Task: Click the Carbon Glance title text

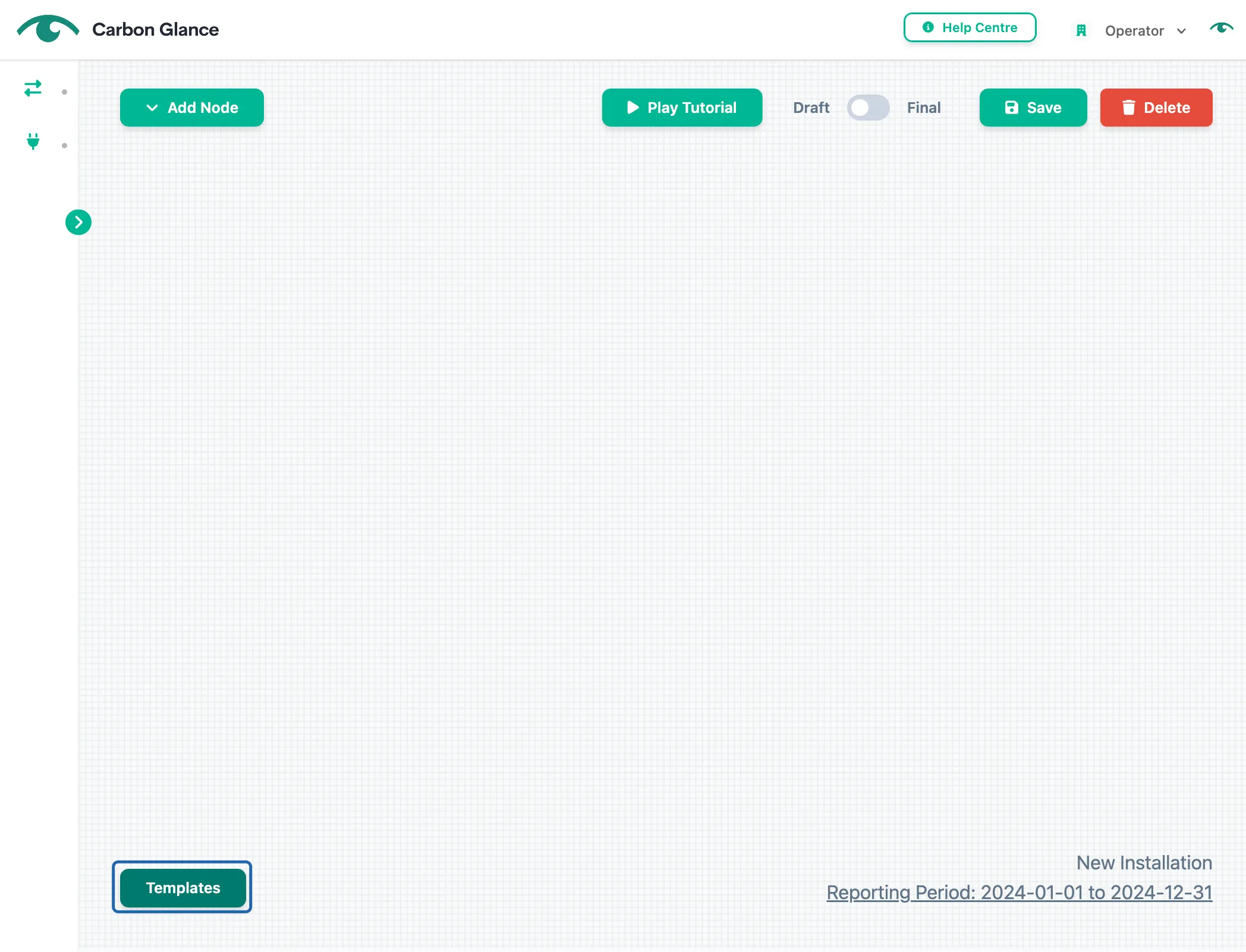Action: pyautogui.click(x=156, y=29)
